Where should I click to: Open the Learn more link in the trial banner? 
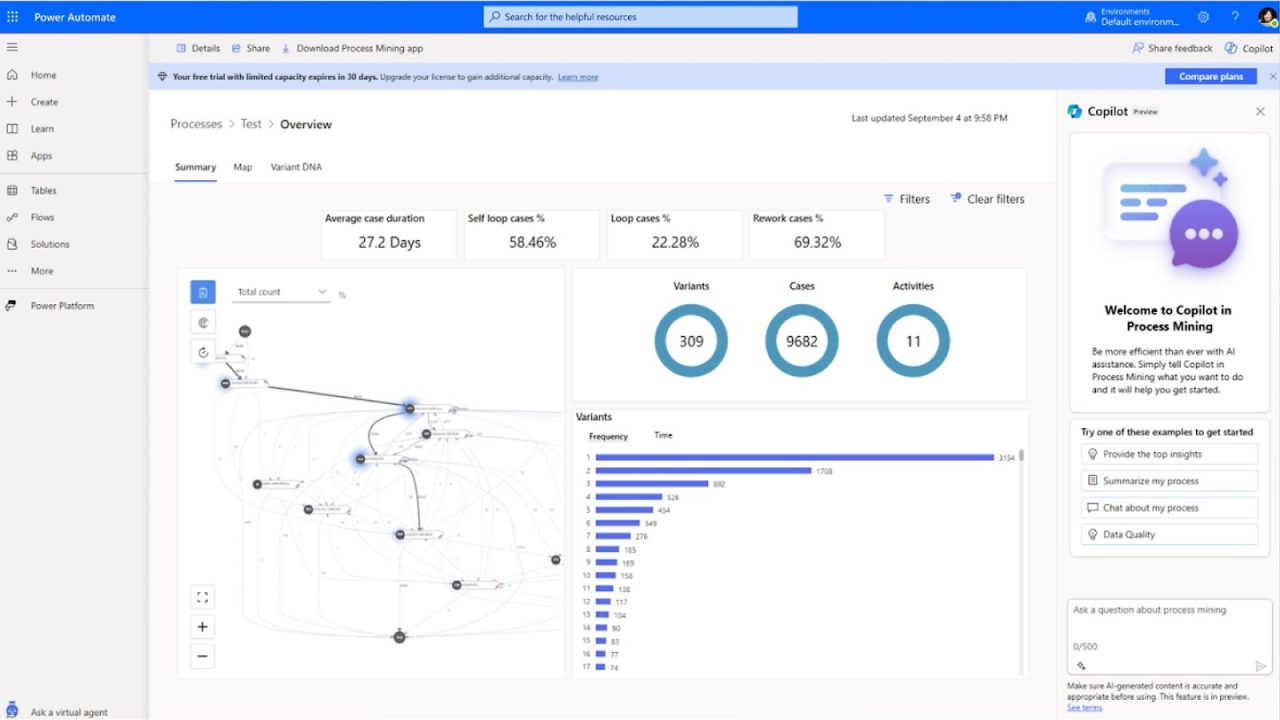pos(578,76)
